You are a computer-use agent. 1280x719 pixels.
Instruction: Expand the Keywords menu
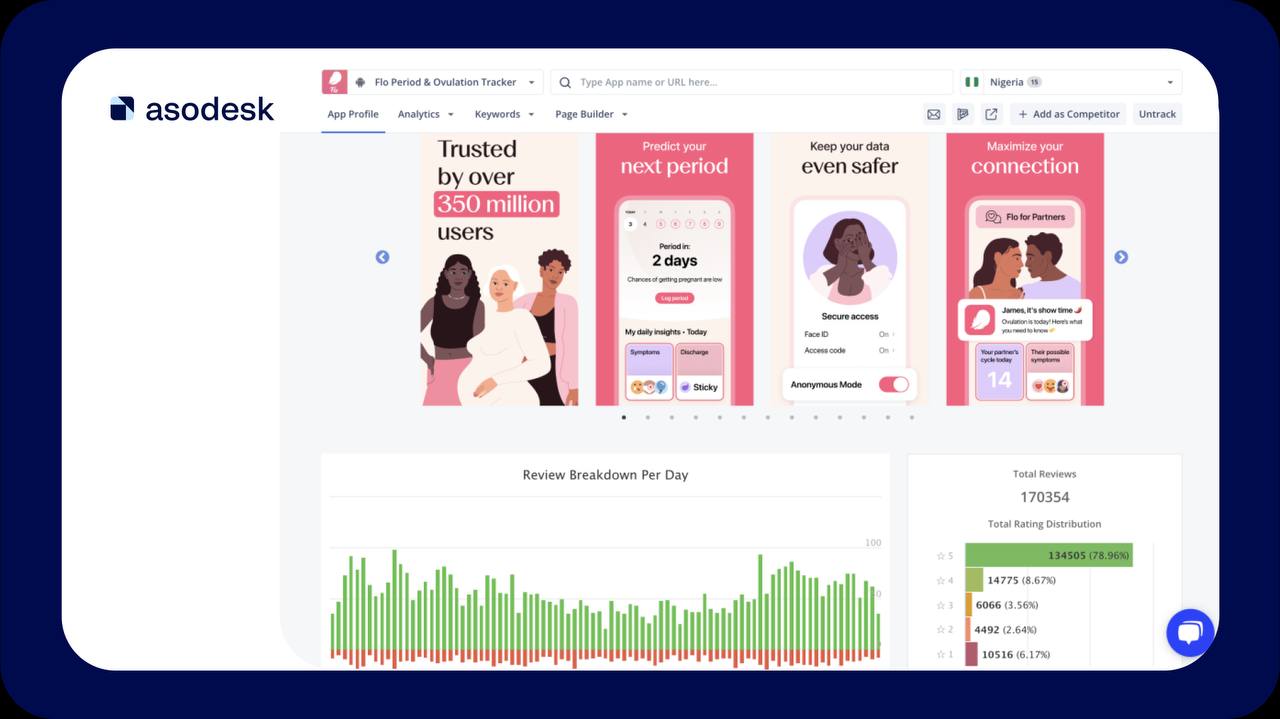coord(504,114)
